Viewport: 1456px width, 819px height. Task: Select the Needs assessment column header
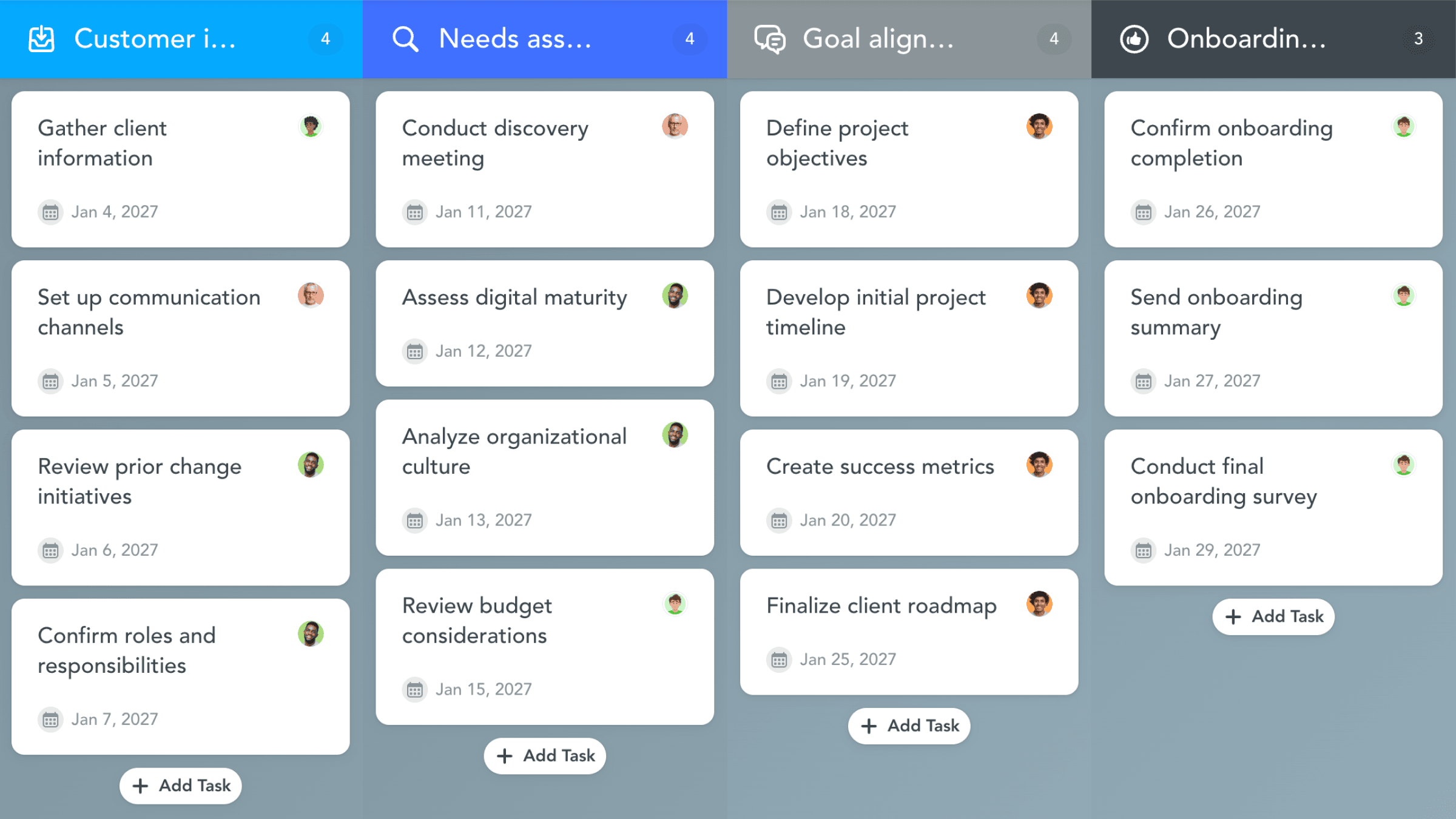tap(514, 39)
